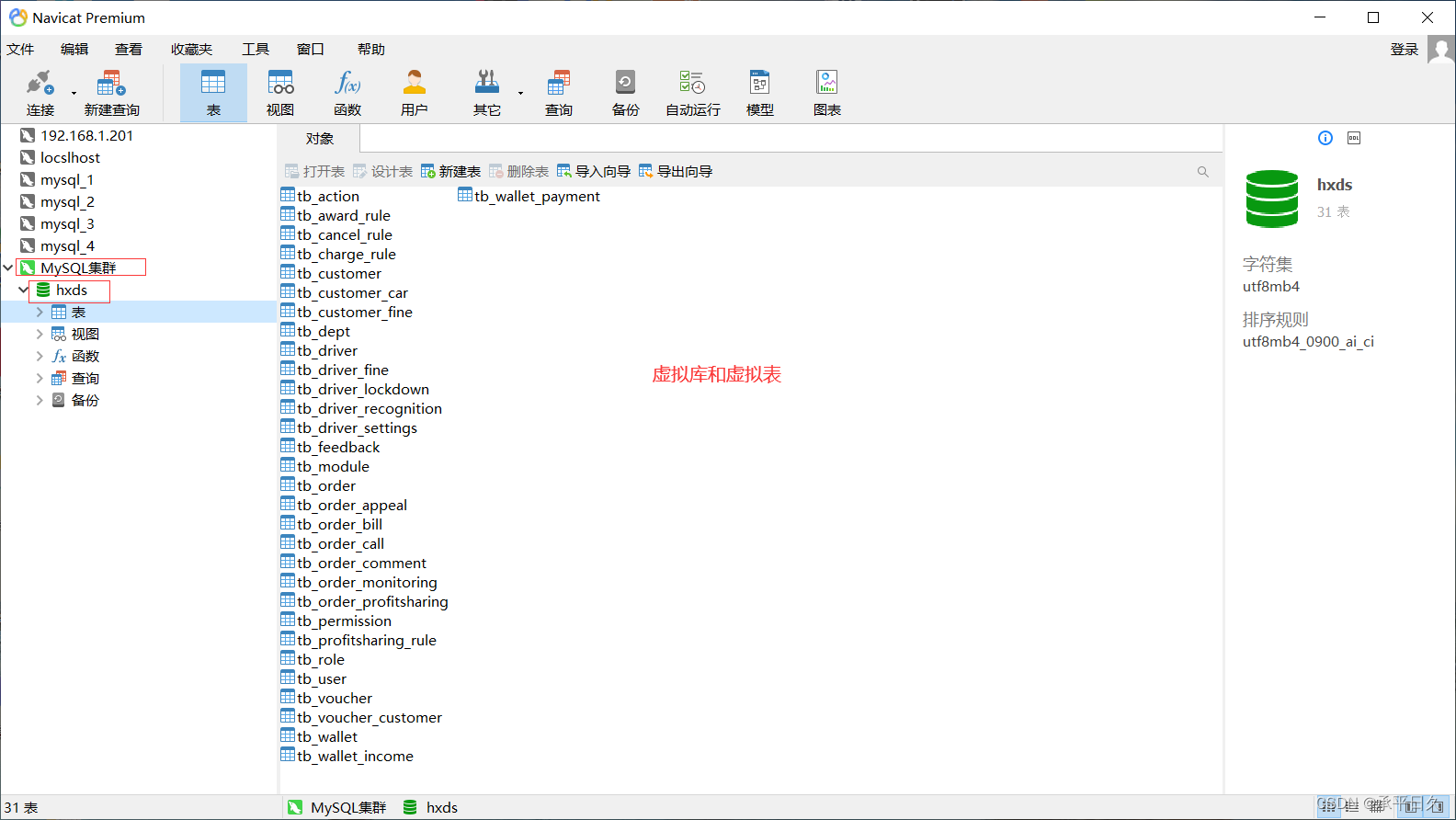The image size is (1456, 820).
Task: Click the 新建表 button
Action: pos(450,172)
